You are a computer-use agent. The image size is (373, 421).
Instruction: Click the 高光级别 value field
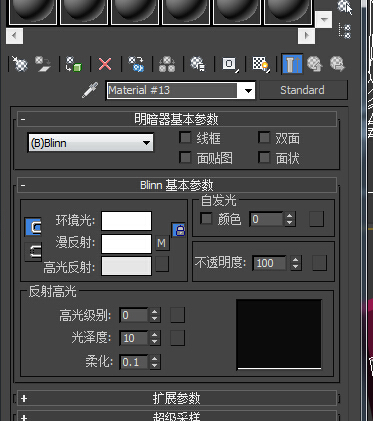[x=134, y=315]
